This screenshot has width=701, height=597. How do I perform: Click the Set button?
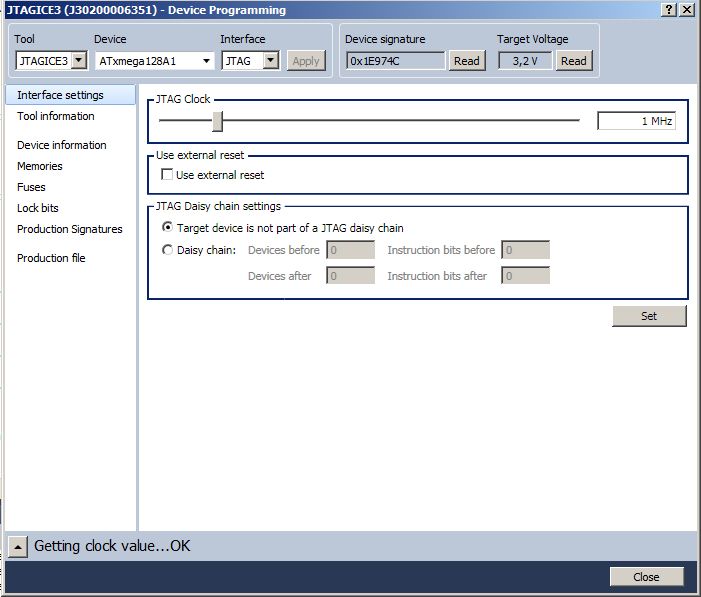click(x=649, y=316)
